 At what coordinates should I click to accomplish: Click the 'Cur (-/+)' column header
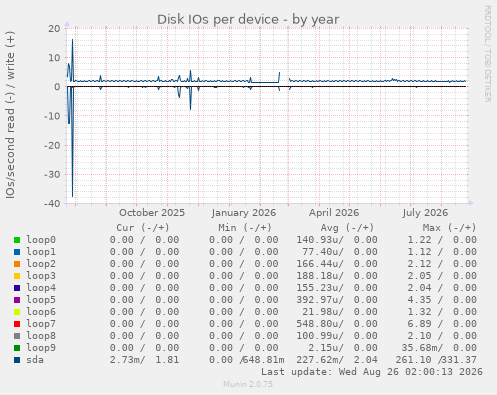click(x=143, y=228)
